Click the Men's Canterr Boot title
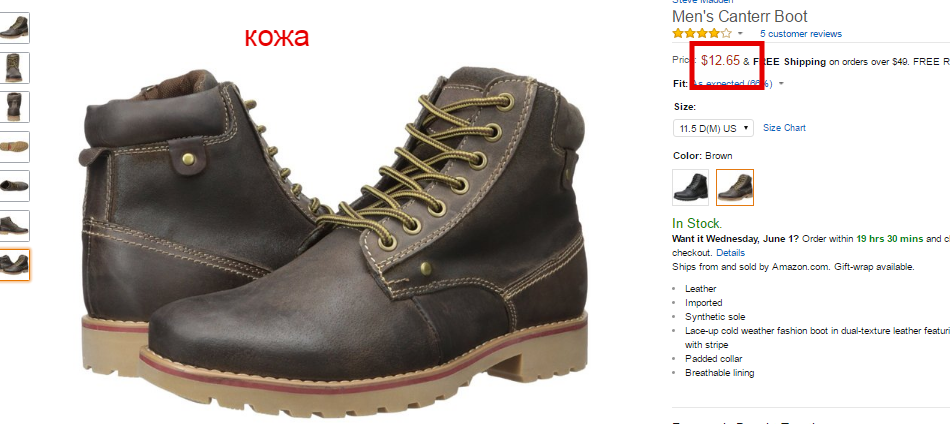This screenshot has width=950, height=424. [x=740, y=16]
